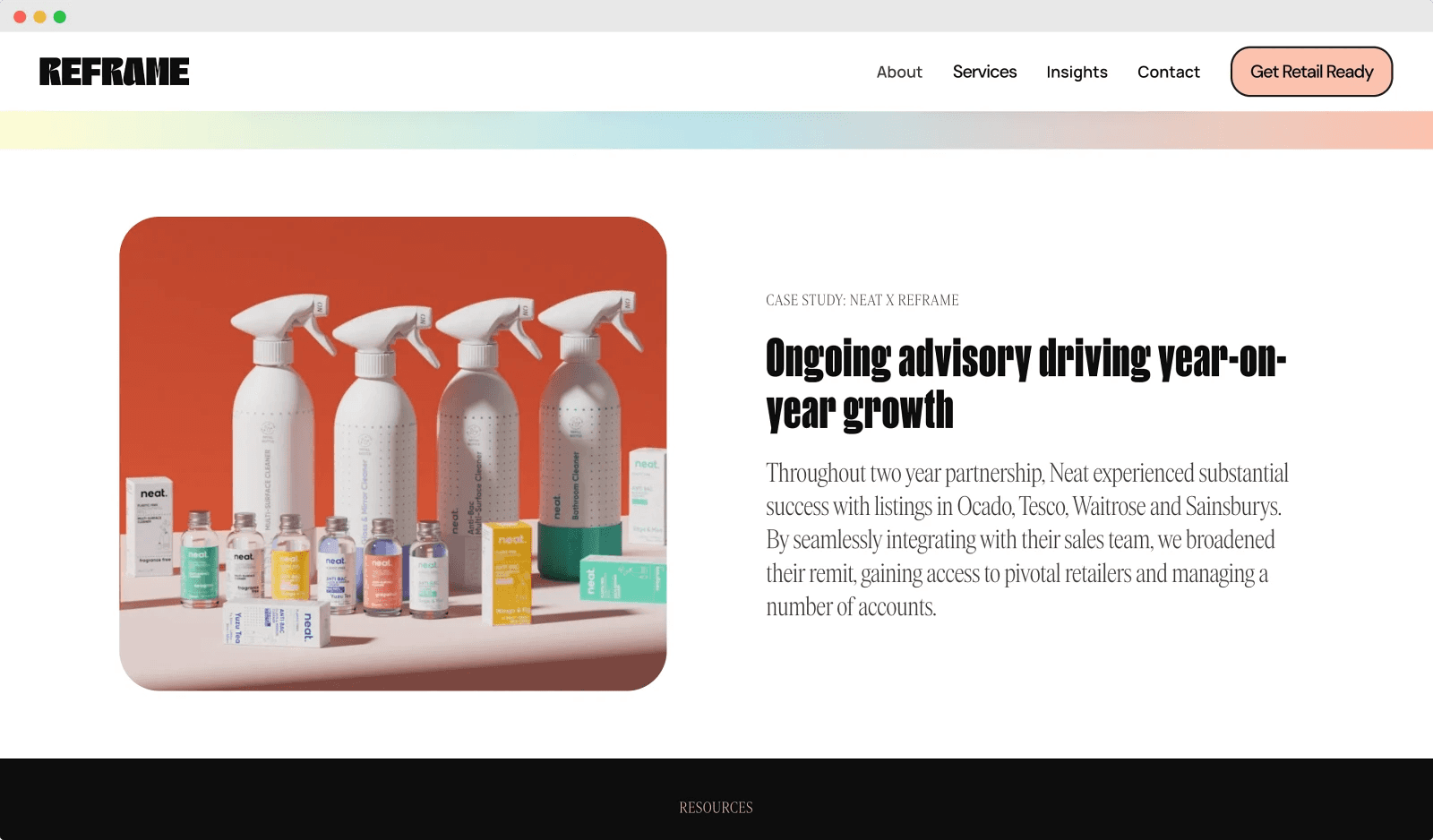The height and width of the screenshot is (840, 1433).
Task: Open the RESOURCES footer link
Action: [716, 807]
